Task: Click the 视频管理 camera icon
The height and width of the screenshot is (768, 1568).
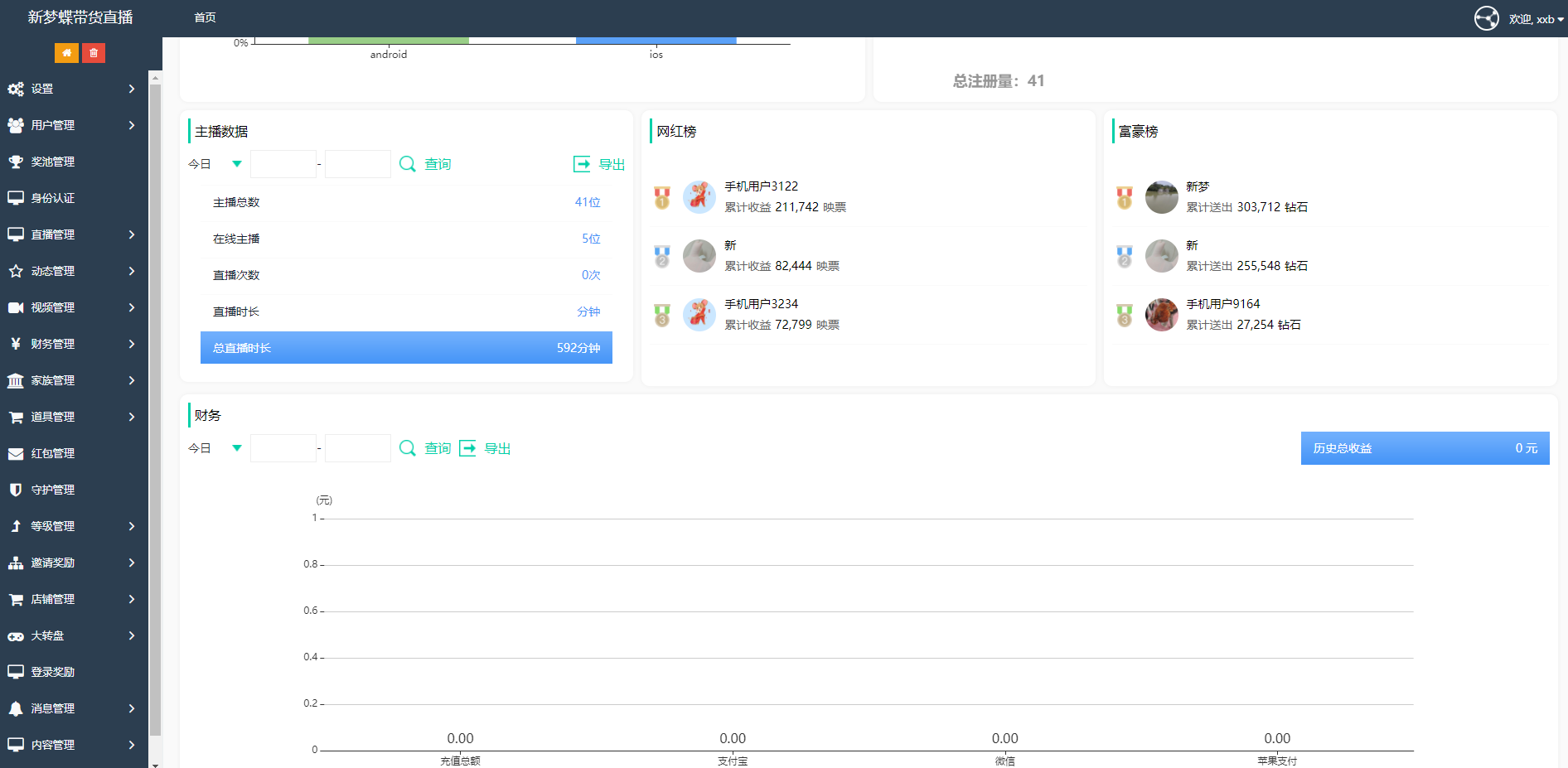Action: [x=17, y=307]
